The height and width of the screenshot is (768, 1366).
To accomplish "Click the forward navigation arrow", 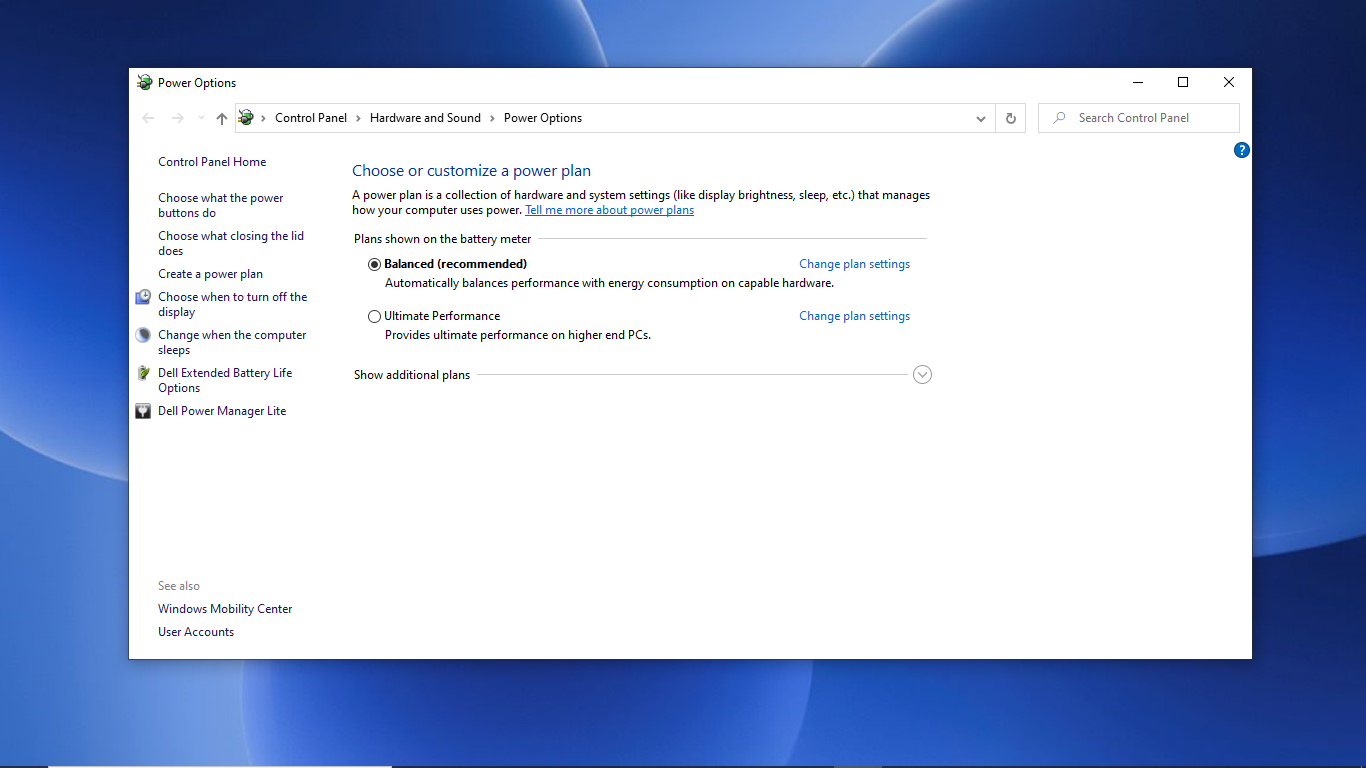I will tap(177, 118).
